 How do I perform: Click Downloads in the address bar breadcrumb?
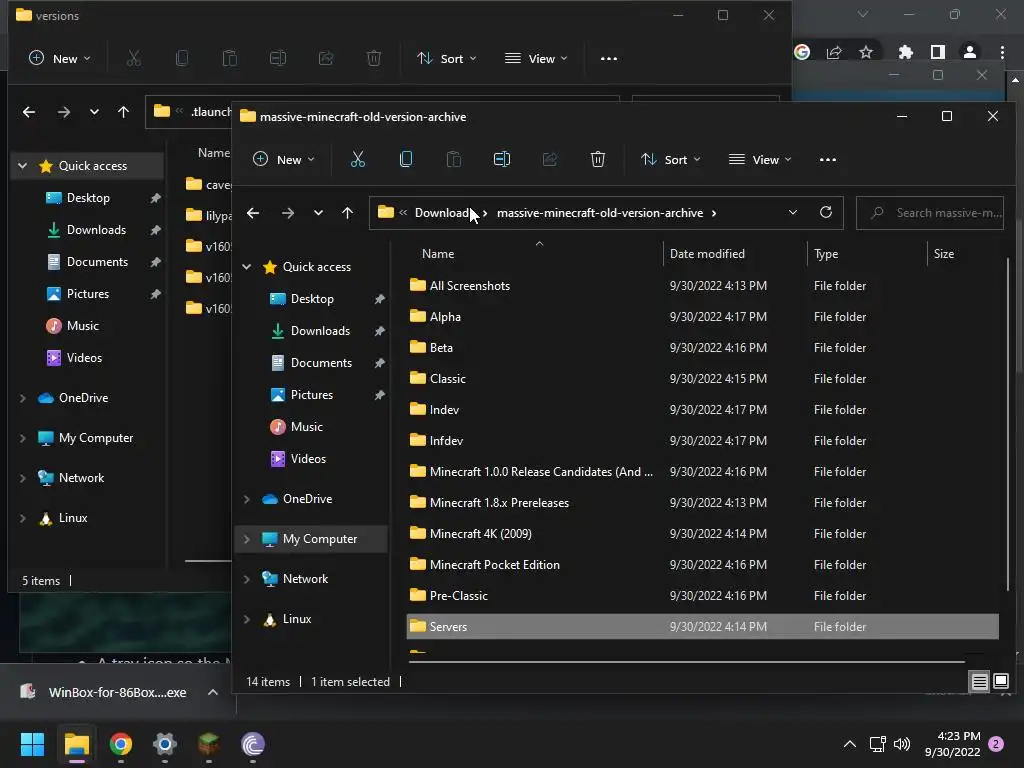[x=442, y=213]
